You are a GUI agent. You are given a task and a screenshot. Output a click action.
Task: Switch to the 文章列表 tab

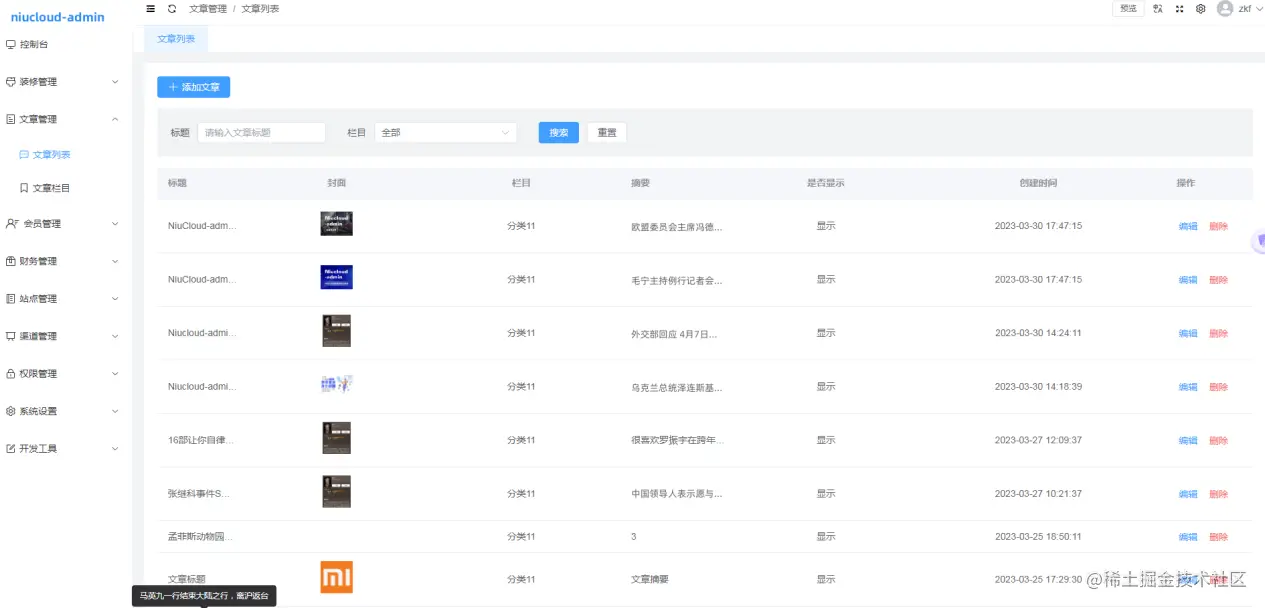(x=175, y=39)
